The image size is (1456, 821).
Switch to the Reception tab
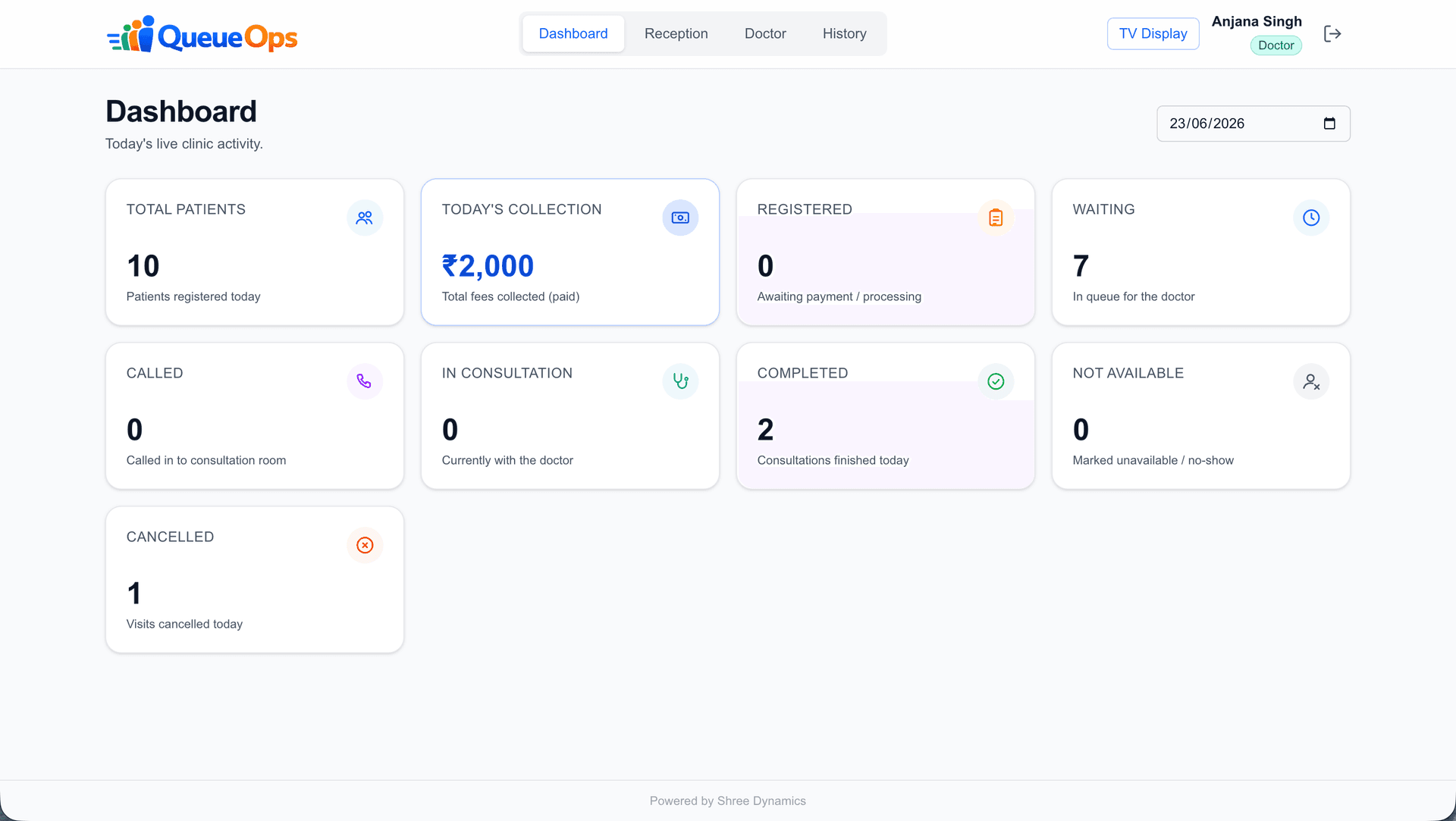point(676,33)
